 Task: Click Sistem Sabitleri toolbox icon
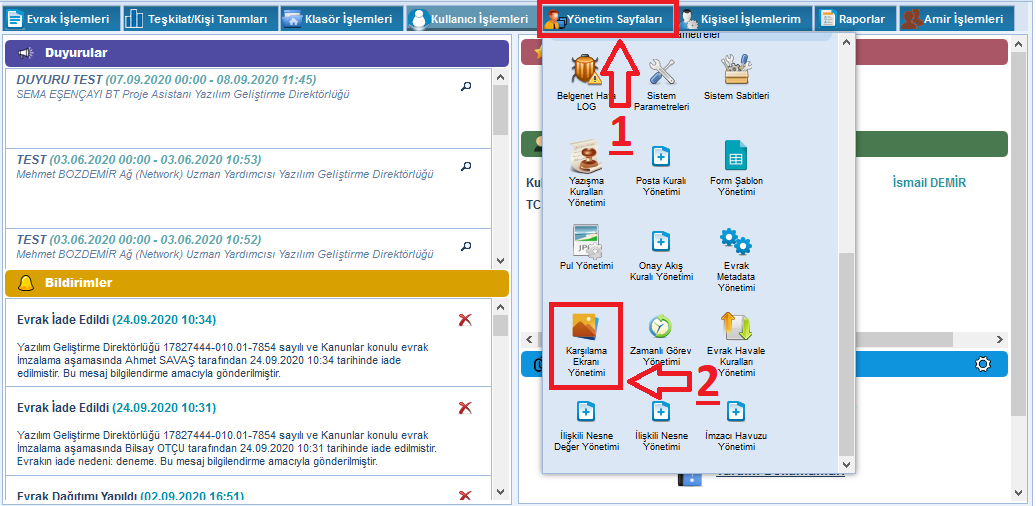point(736,70)
